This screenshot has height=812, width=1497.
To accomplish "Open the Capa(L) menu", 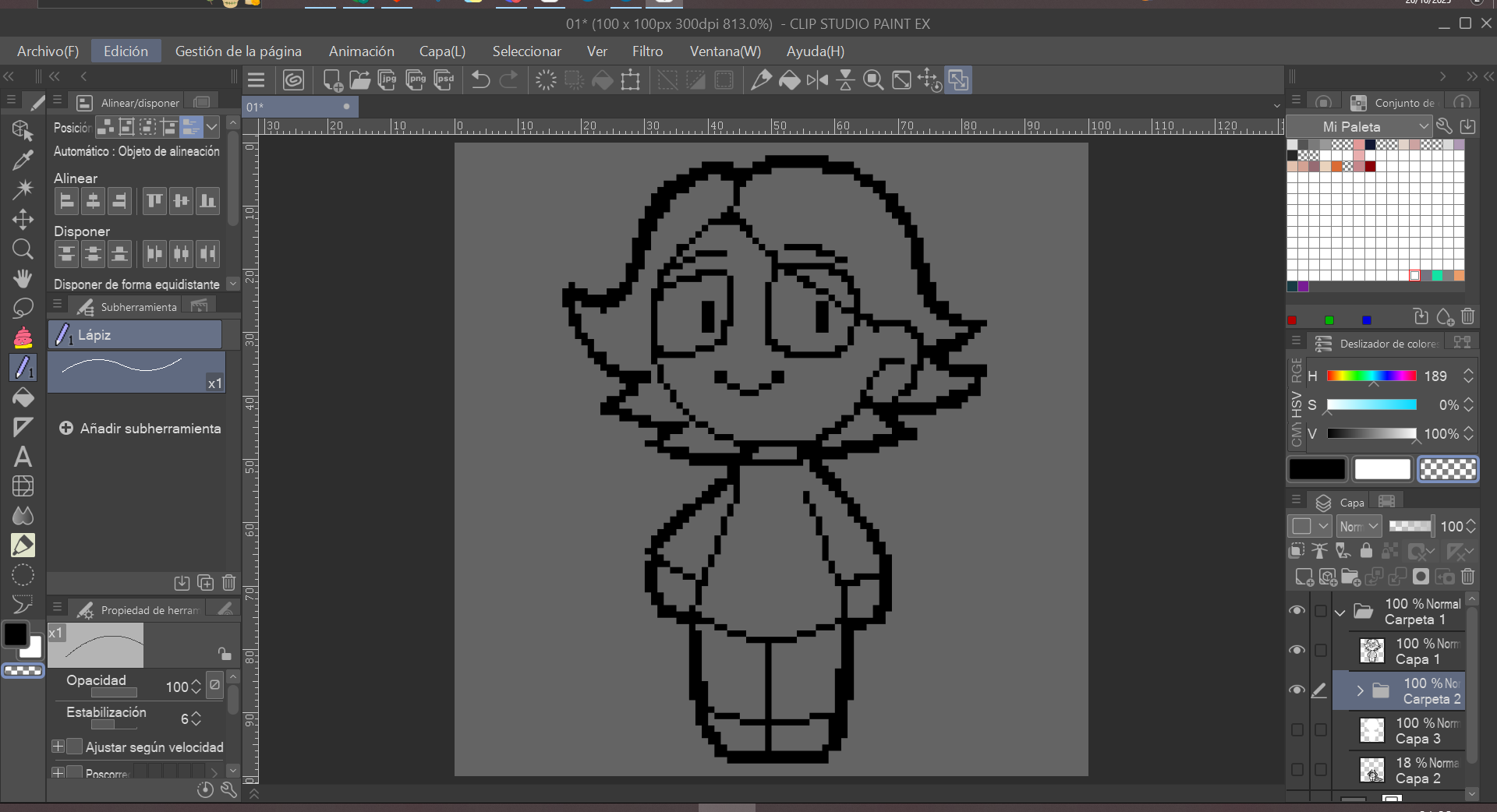I will click(441, 51).
